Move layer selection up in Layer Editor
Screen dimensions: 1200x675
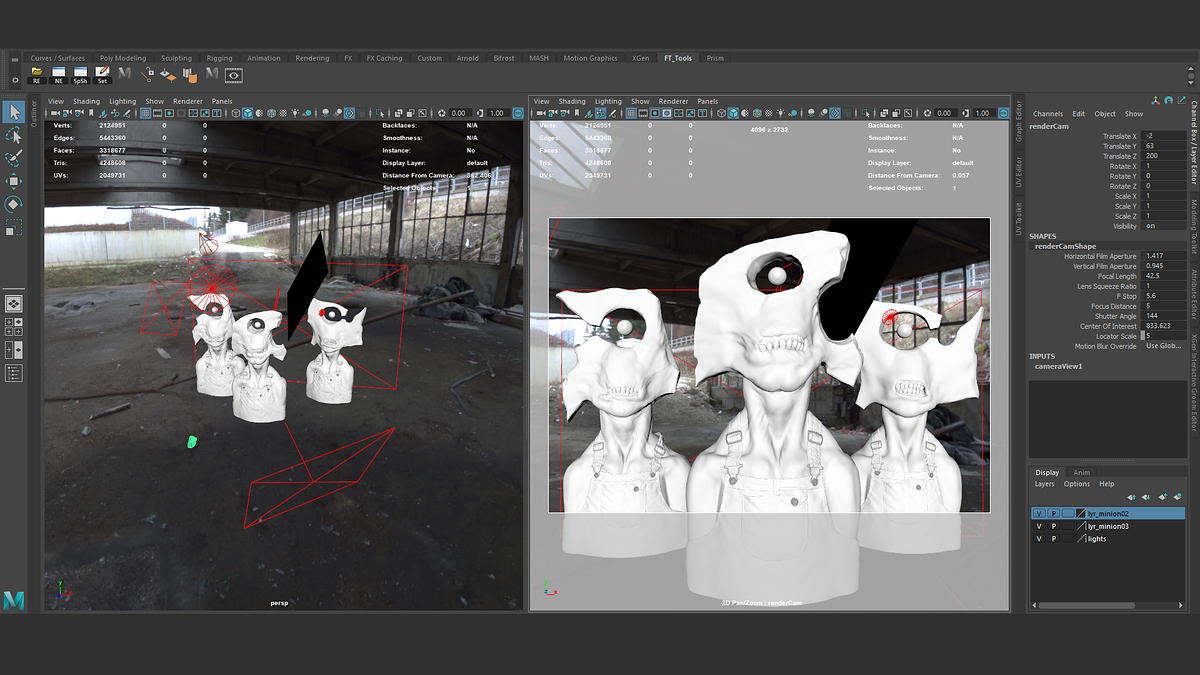(x=1131, y=496)
